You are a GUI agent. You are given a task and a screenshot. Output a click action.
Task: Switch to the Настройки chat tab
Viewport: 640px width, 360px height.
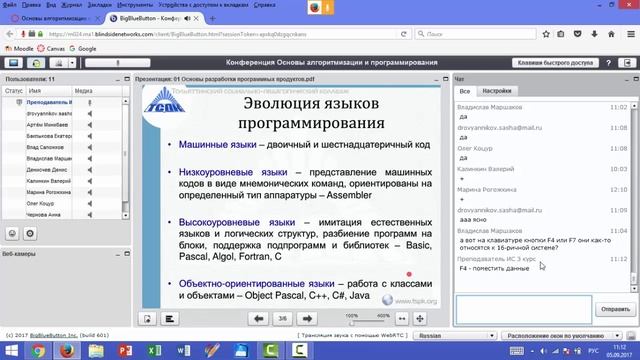pos(497,91)
